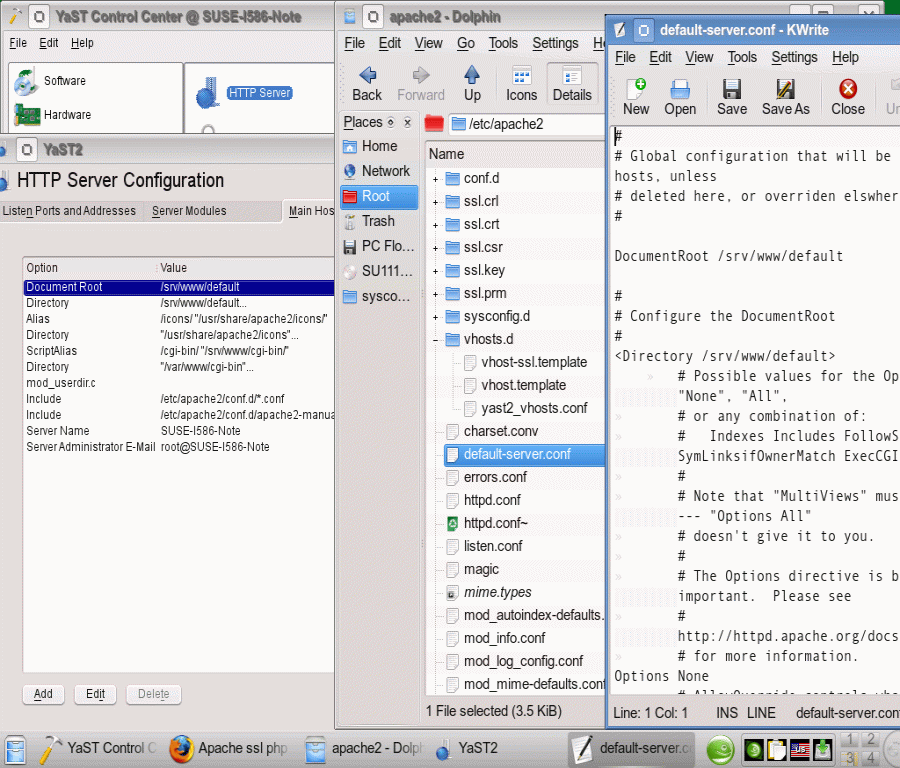The width and height of the screenshot is (900, 768).
Task: Click the Save As toolbar icon
Action: (785, 97)
